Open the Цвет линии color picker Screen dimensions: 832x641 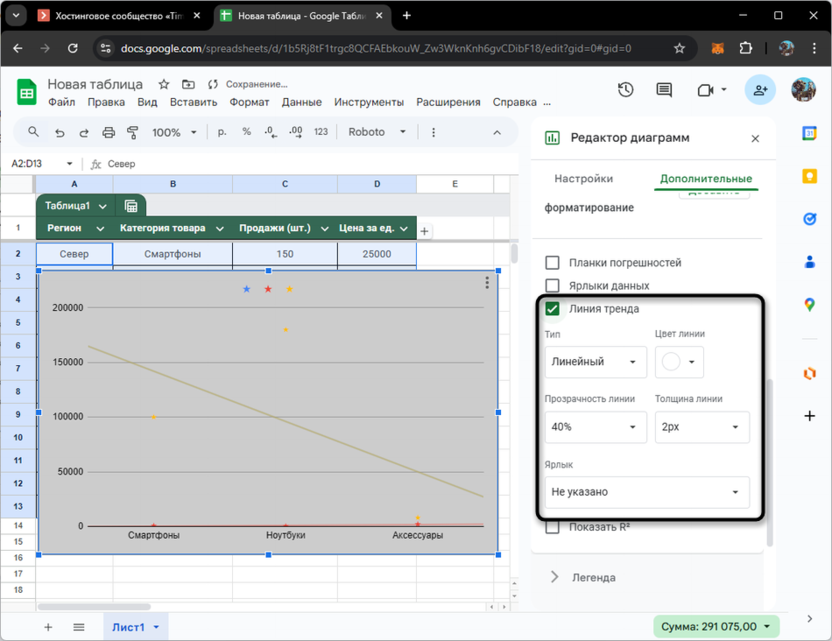click(x=680, y=362)
